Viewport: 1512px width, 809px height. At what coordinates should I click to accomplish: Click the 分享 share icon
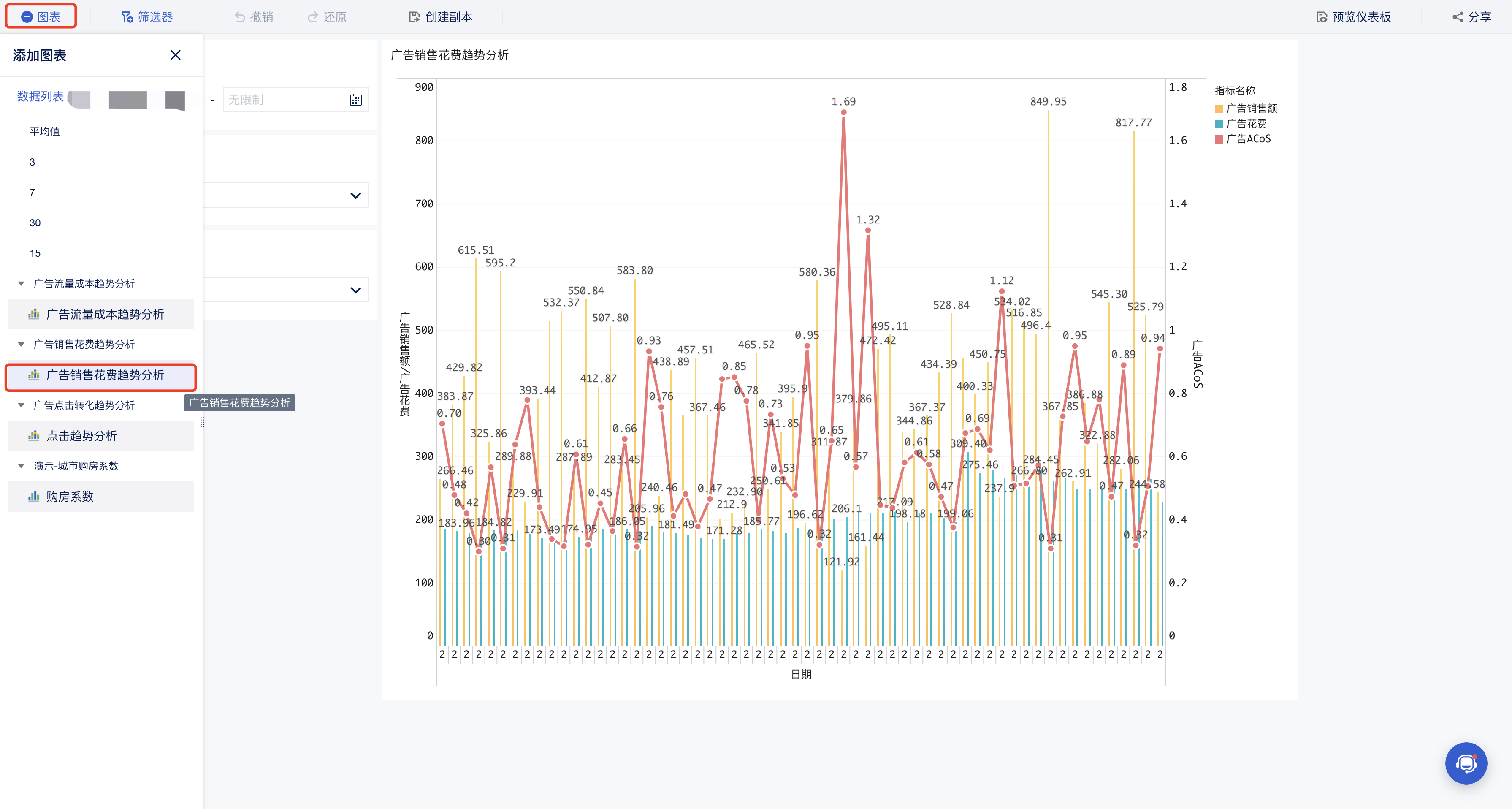point(1458,16)
